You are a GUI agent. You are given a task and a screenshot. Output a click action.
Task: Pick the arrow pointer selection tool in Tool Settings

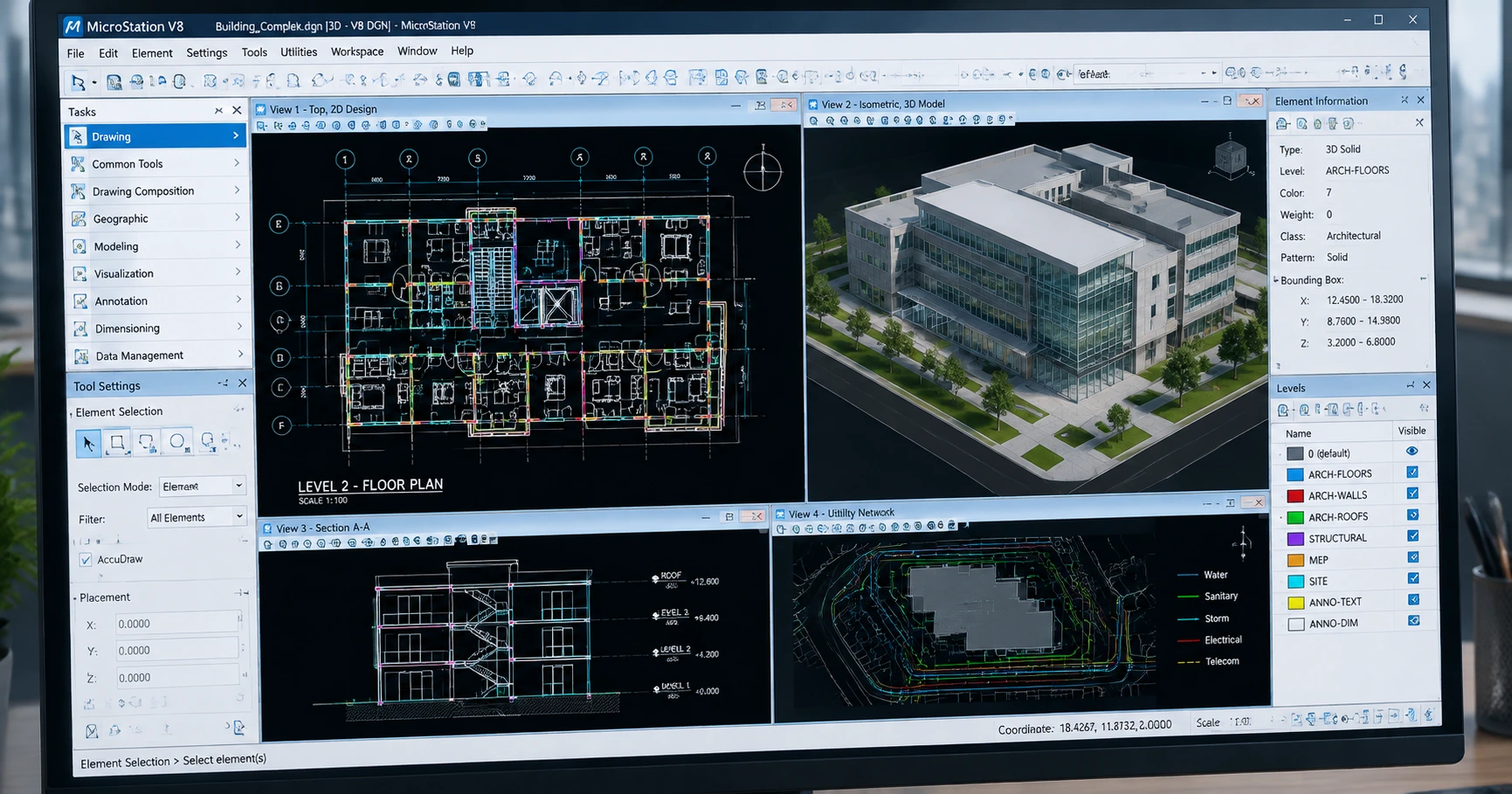88,444
